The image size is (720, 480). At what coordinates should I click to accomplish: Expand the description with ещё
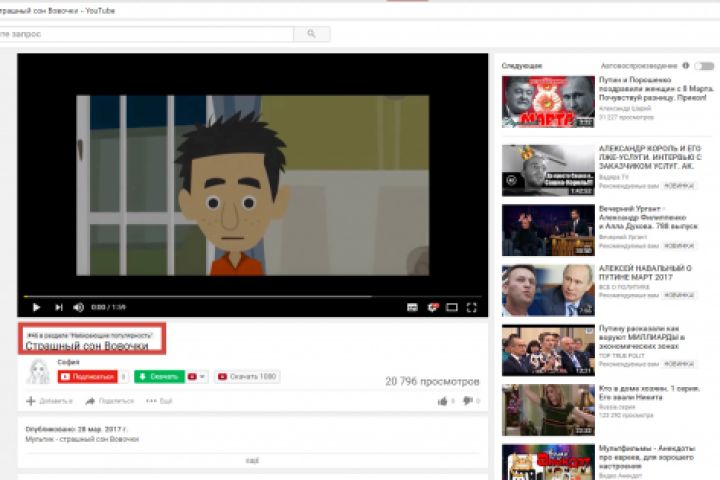[252, 460]
